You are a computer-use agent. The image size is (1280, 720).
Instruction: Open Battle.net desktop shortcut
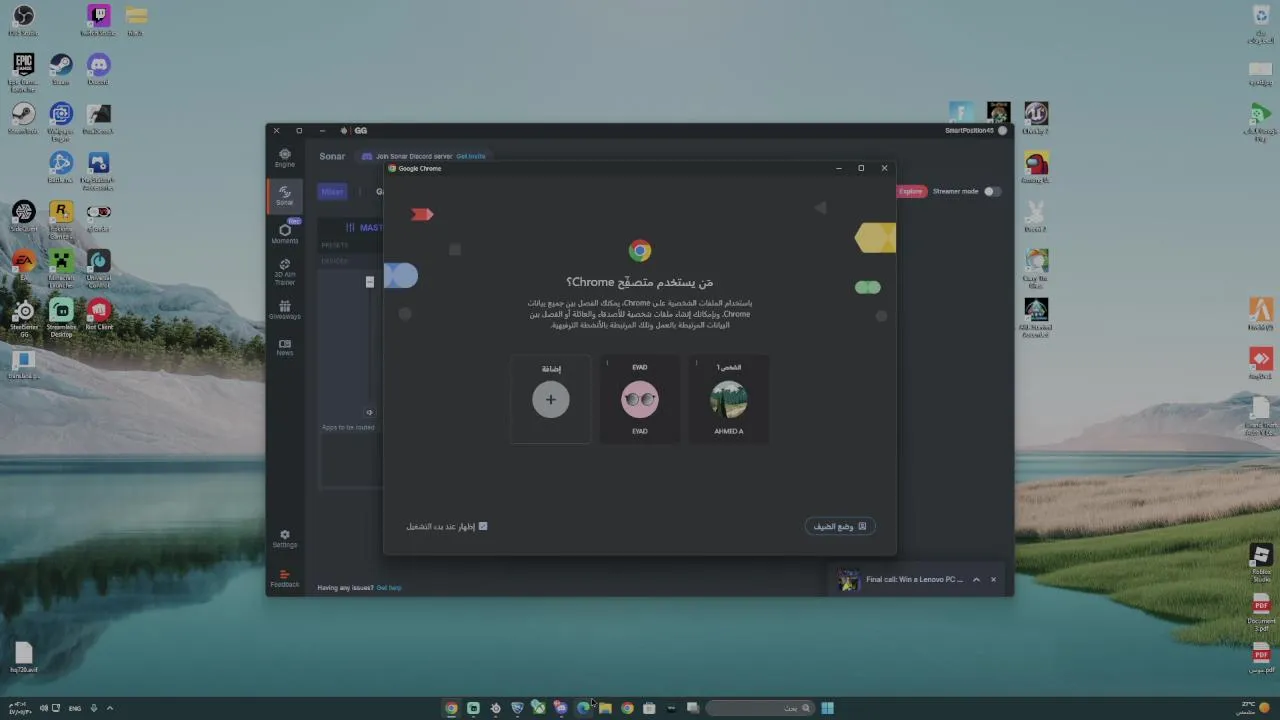pos(61,168)
